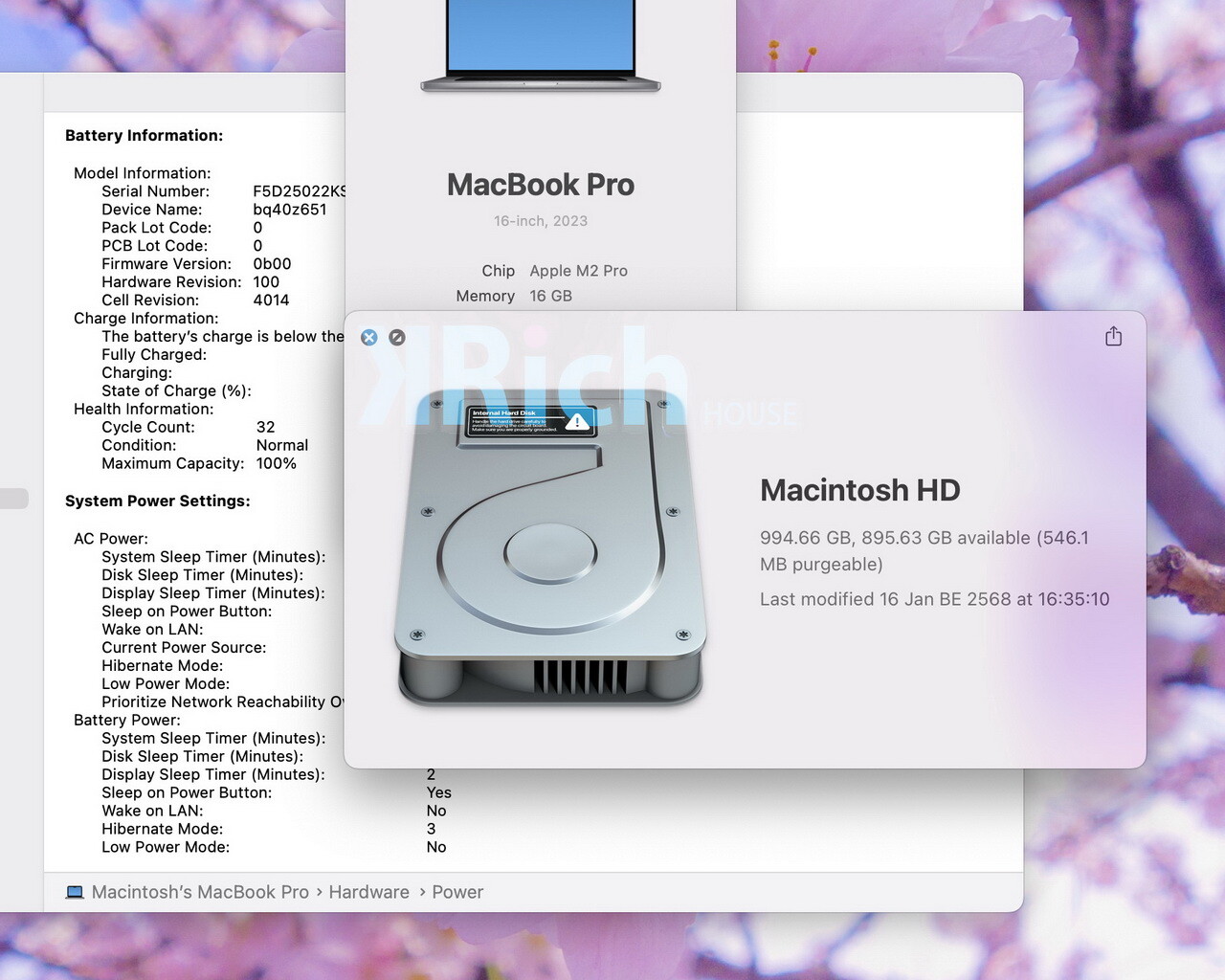Image resolution: width=1225 pixels, height=980 pixels.
Task: Click the "Battery Power:" section label
Action: click(x=127, y=721)
